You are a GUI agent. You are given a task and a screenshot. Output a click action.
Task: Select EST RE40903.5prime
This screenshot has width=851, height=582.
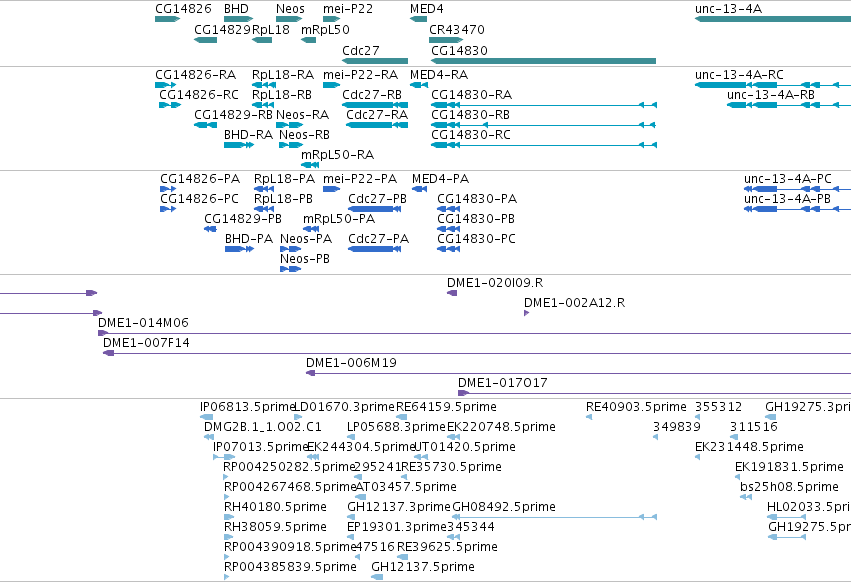click(x=589, y=417)
